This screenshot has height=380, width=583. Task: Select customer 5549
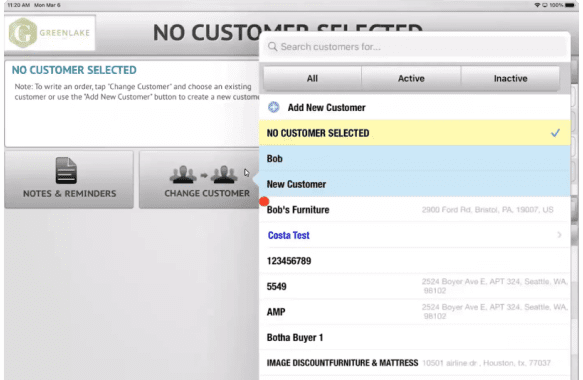(415, 287)
